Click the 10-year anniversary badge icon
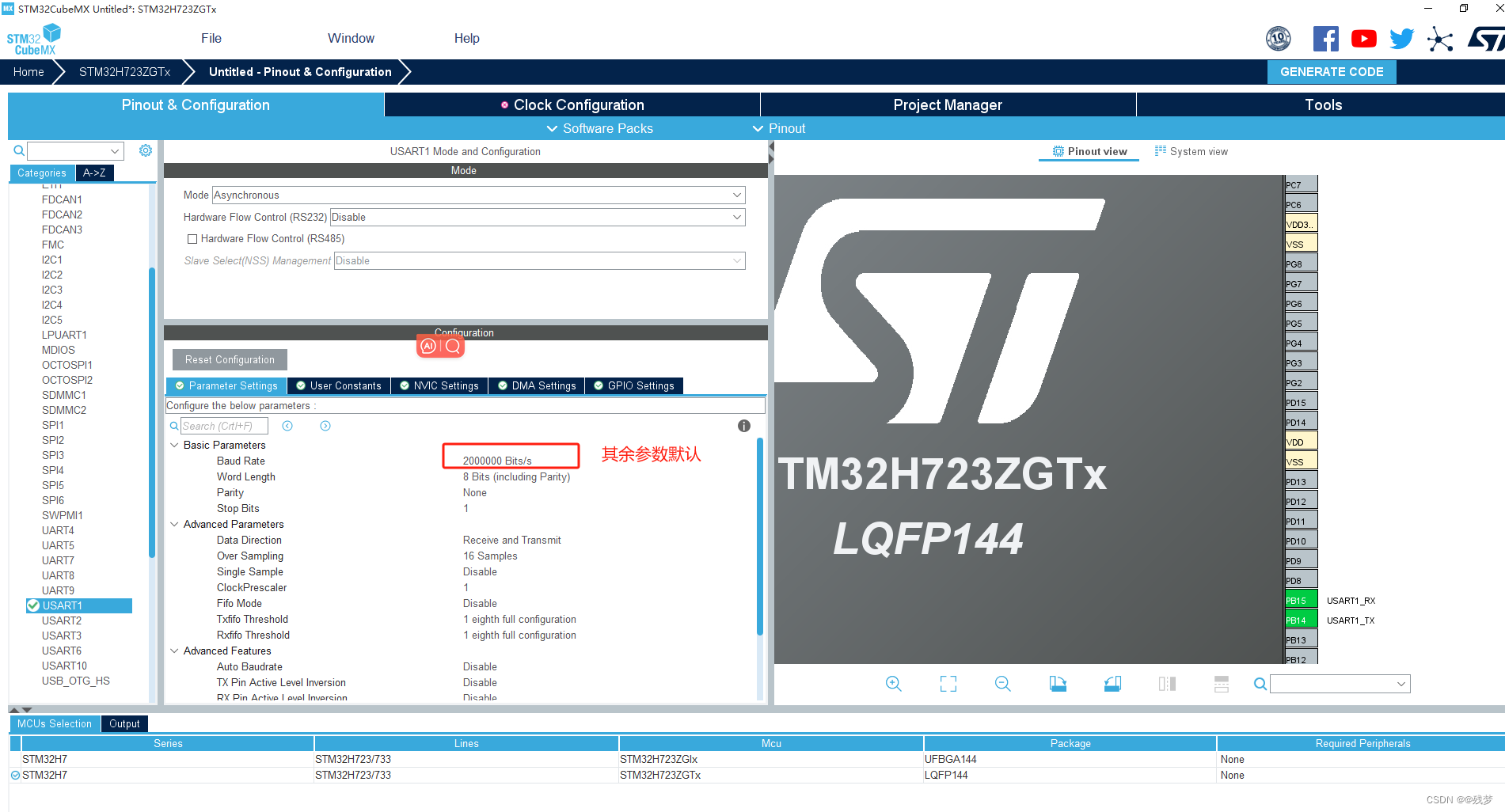The width and height of the screenshot is (1505, 812). [x=1279, y=38]
